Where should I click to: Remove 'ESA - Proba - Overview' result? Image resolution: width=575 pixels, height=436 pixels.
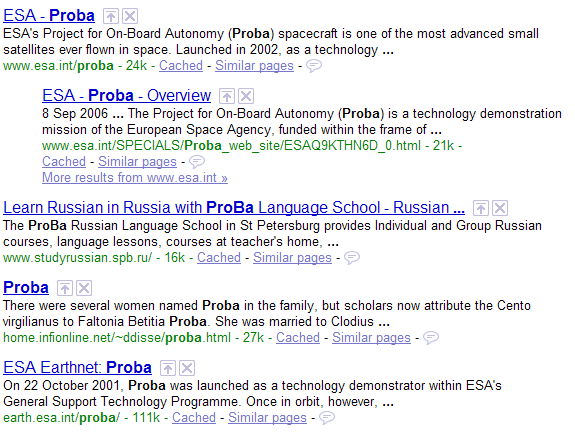click(246, 96)
